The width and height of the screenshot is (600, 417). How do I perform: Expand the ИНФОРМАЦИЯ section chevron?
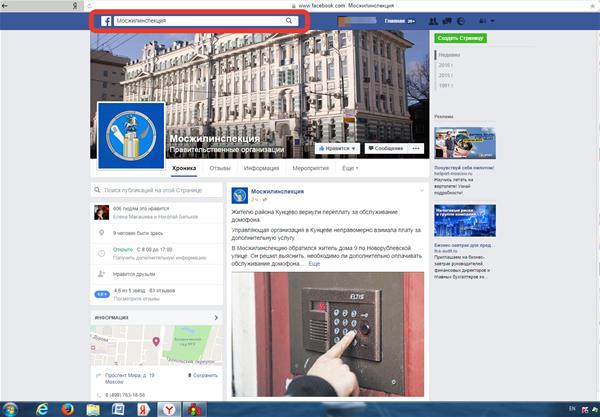tap(216, 318)
